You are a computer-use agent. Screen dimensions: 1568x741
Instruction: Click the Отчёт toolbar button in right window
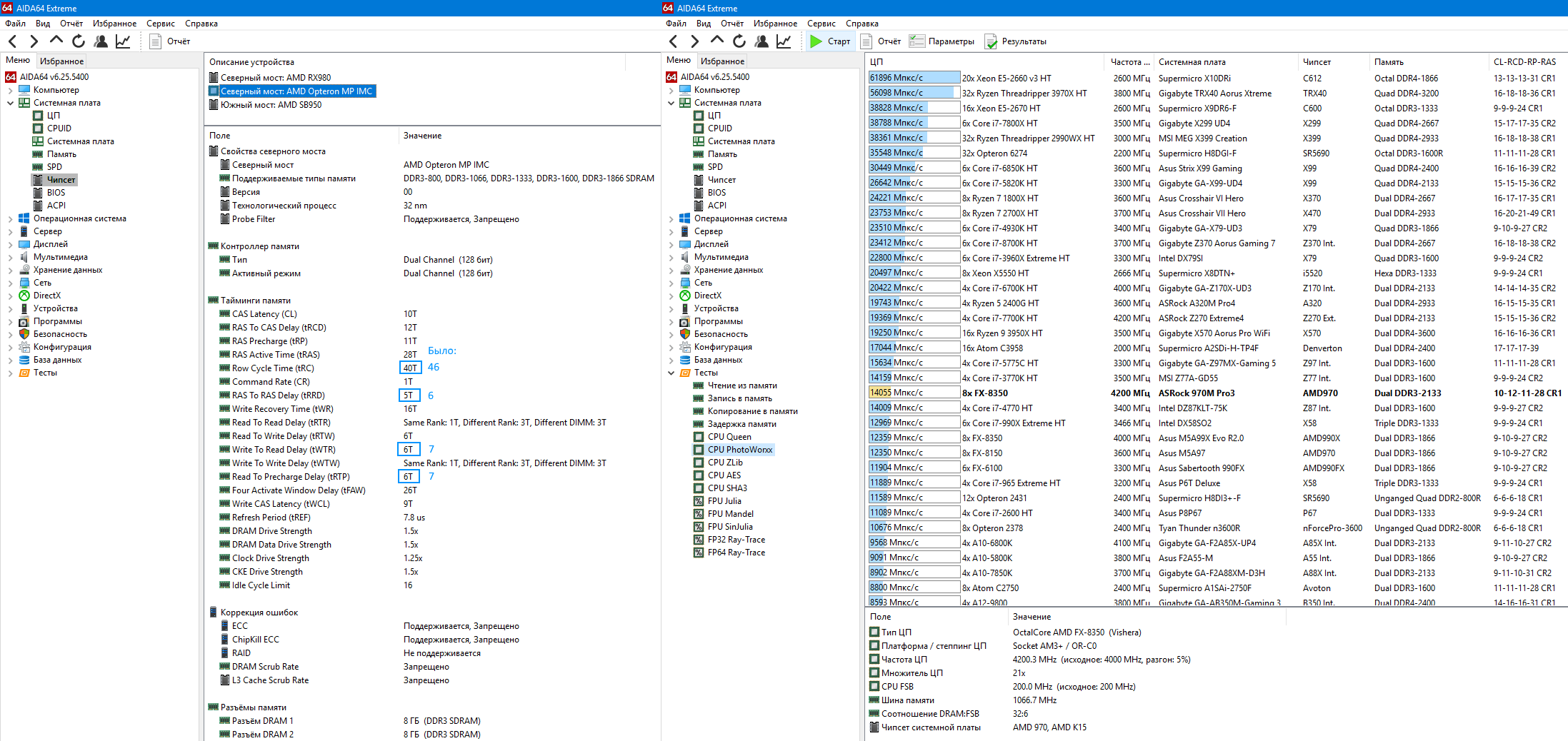[881, 41]
